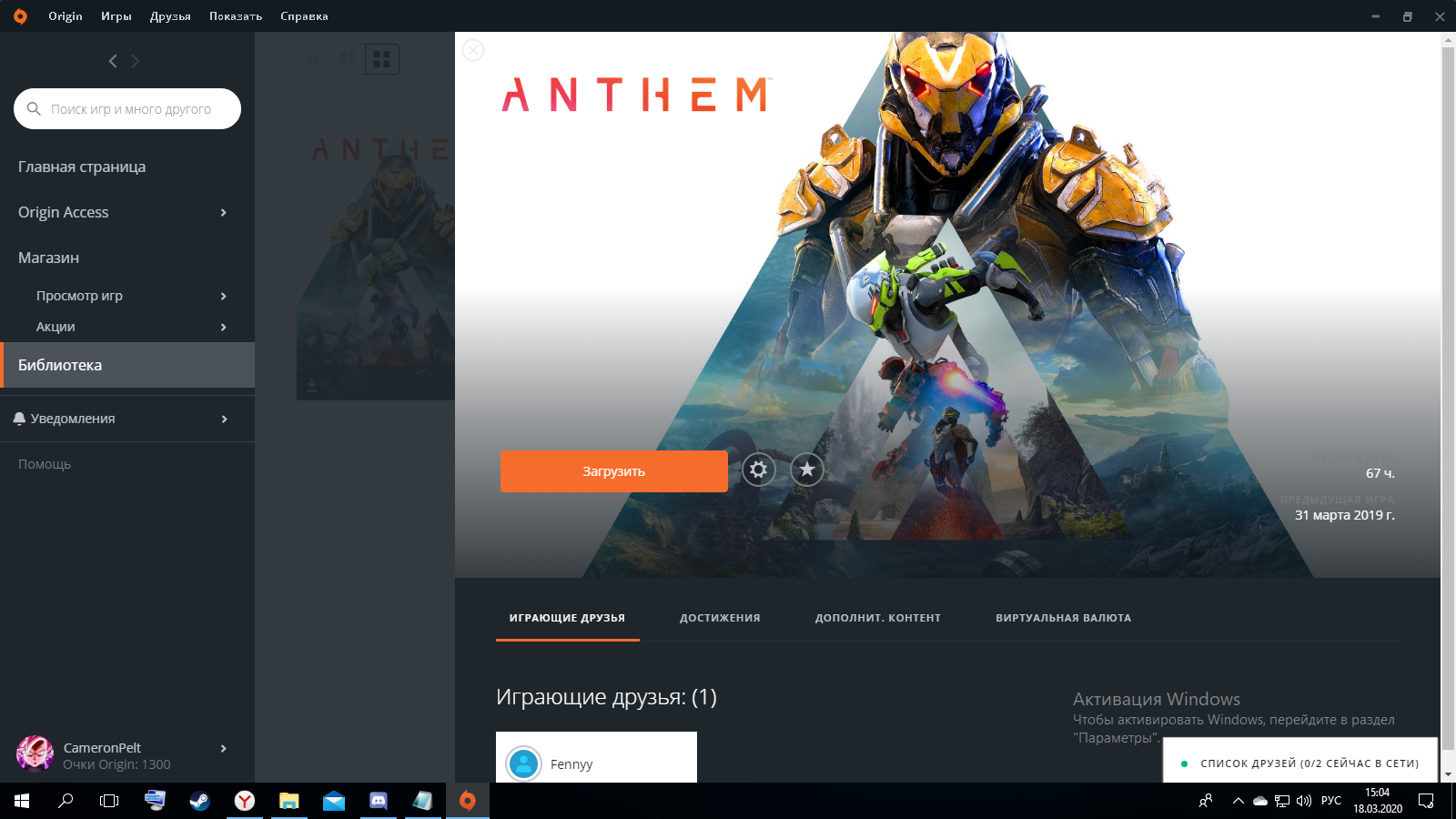Expand Origin Access submenu

click(x=223, y=212)
